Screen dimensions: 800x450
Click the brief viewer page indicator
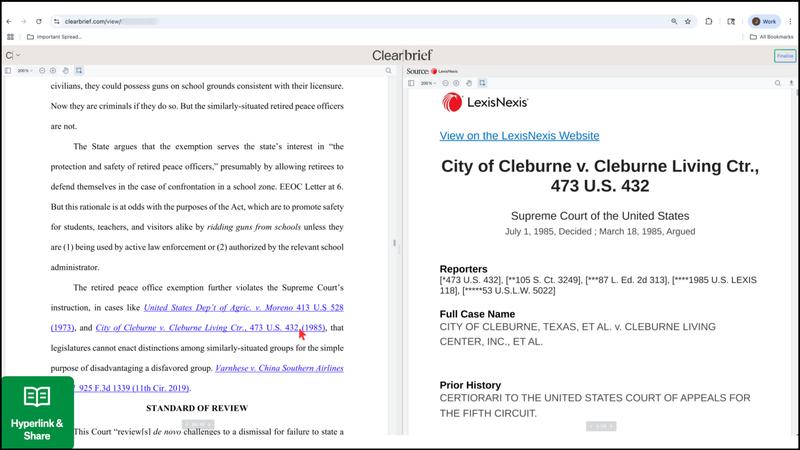pos(198,424)
